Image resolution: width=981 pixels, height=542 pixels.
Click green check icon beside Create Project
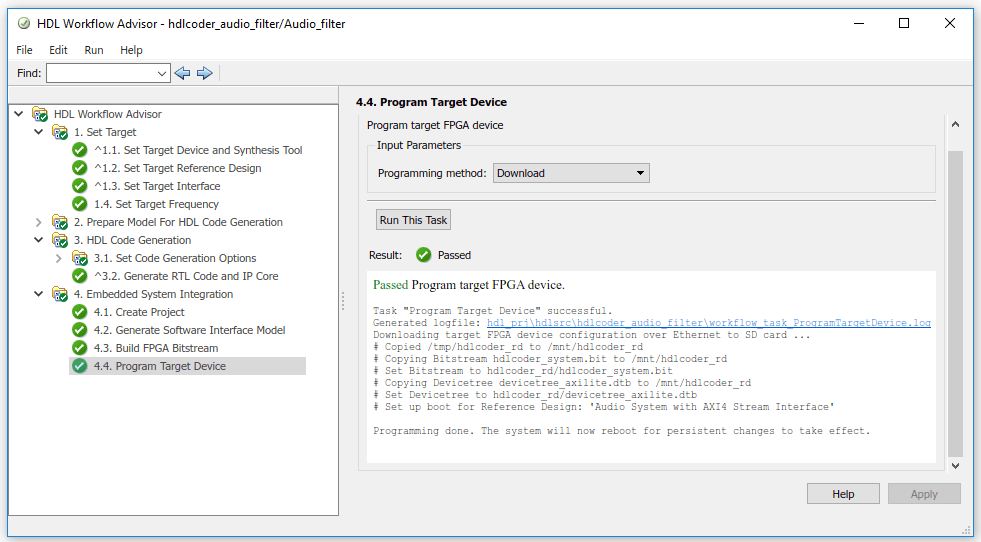(x=79, y=312)
